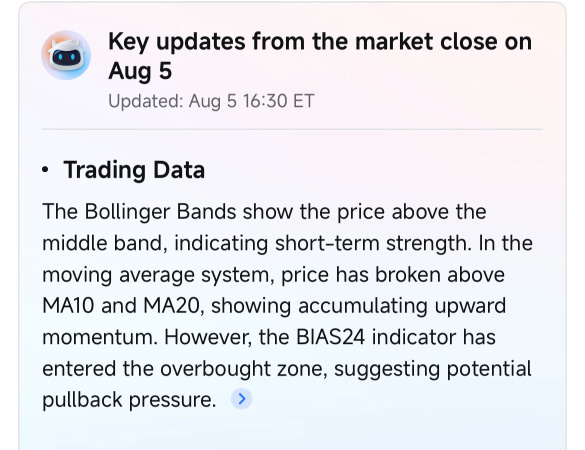Click the robot assistant avatar icon
This screenshot has height=450, width=585.
pyautogui.click(x=66, y=55)
